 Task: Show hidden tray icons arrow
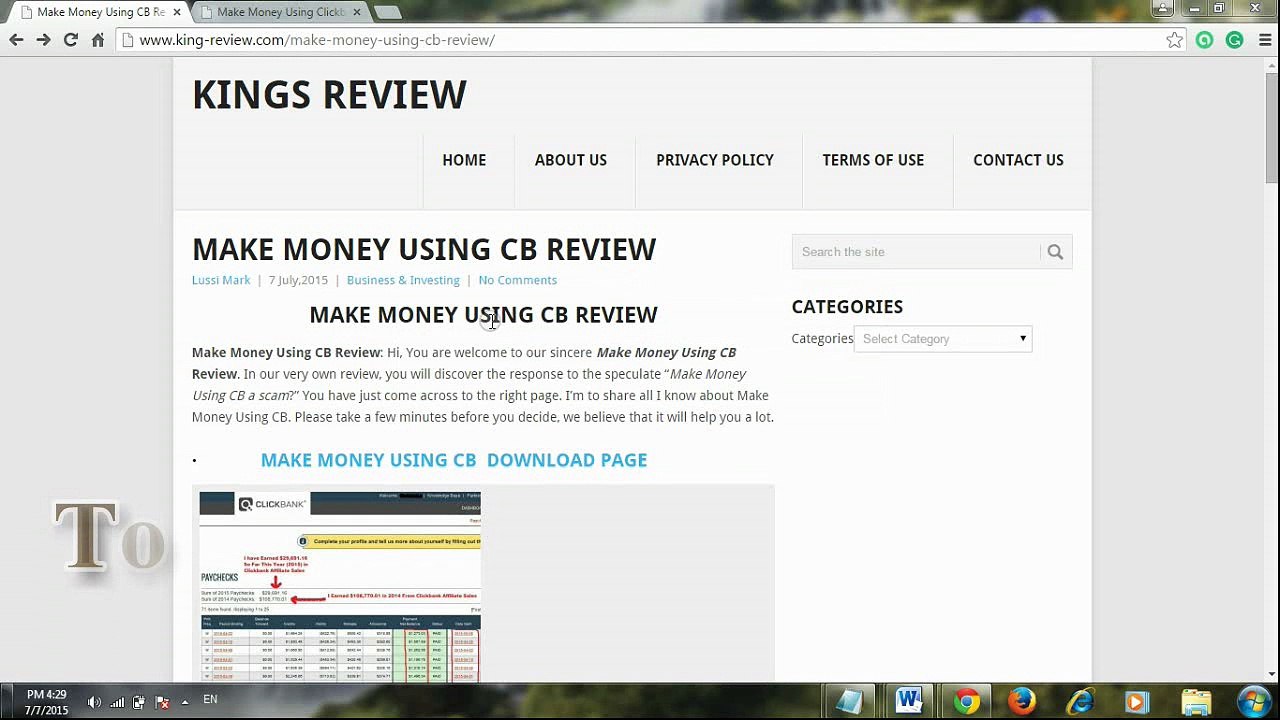pos(185,702)
